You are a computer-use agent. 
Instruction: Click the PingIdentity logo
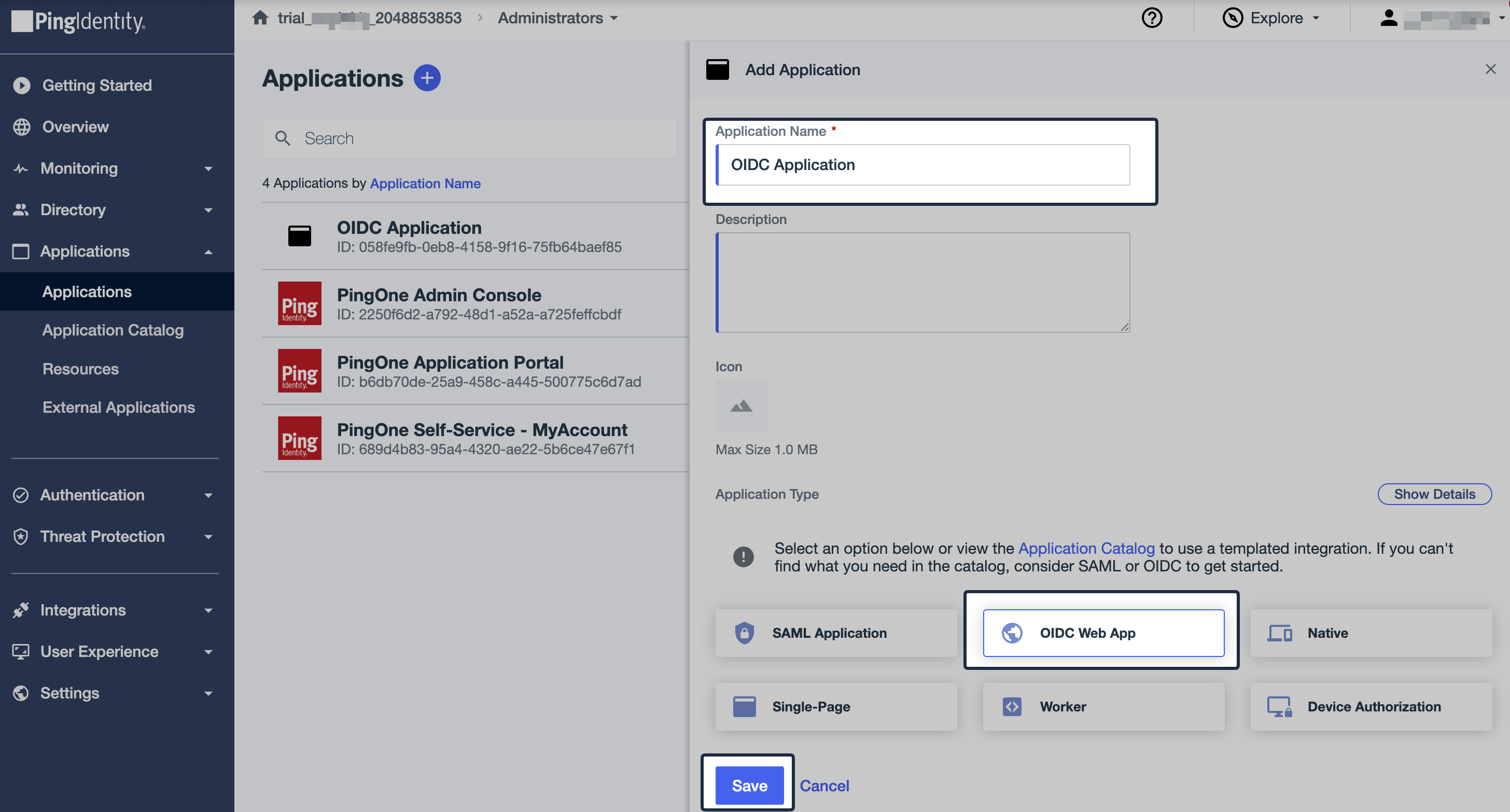click(77, 22)
